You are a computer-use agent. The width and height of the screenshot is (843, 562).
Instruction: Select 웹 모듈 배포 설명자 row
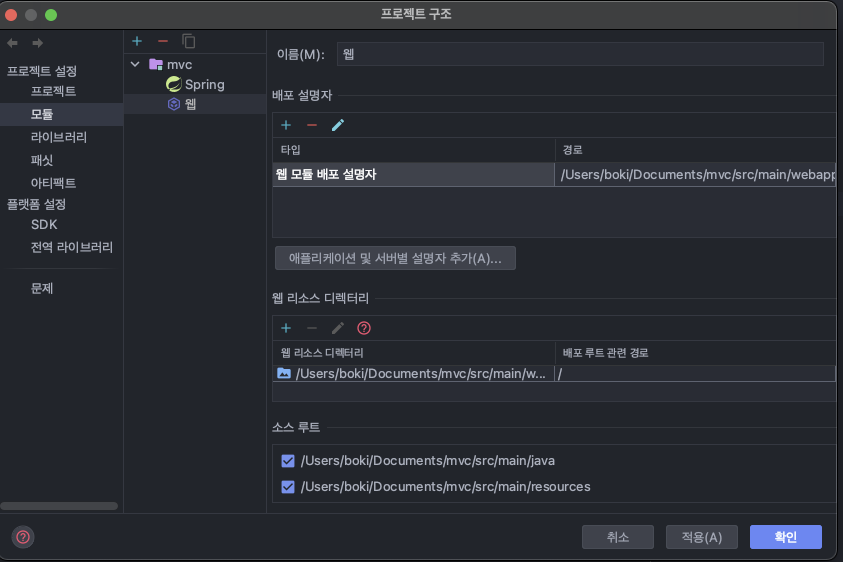(413, 174)
